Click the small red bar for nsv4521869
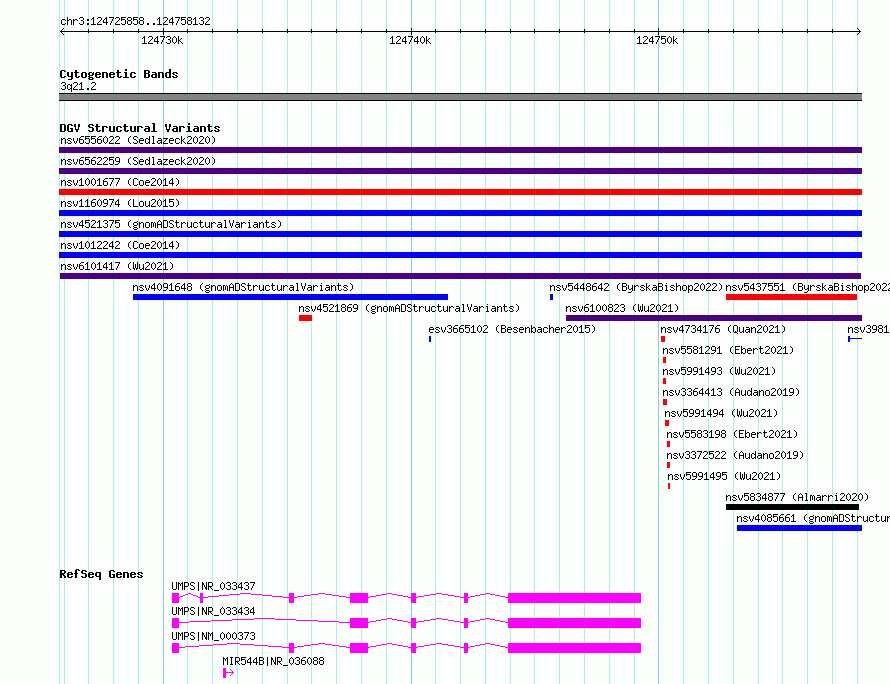Viewport: 890px width, 684px height. point(305,318)
